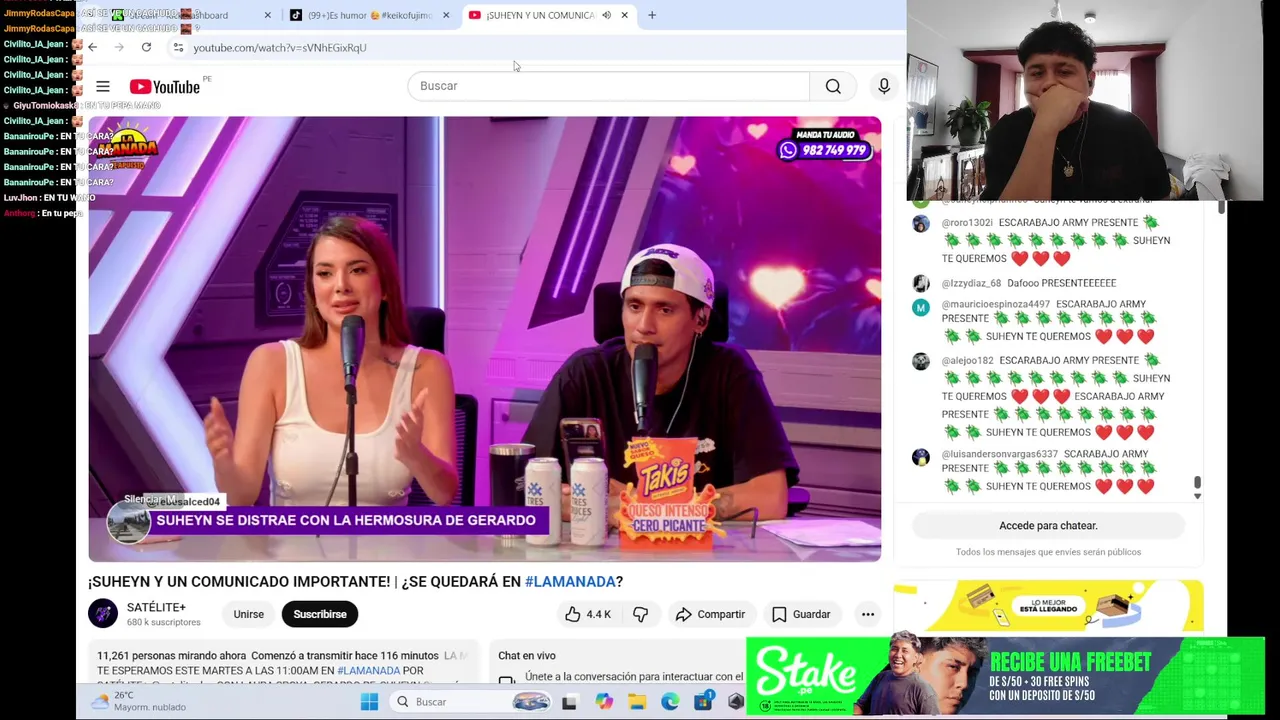Open @luisandersonvargas6337 chat avatar
Image resolution: width=1280 pixels, height=720 pixels.
click(x=921, y=457)
